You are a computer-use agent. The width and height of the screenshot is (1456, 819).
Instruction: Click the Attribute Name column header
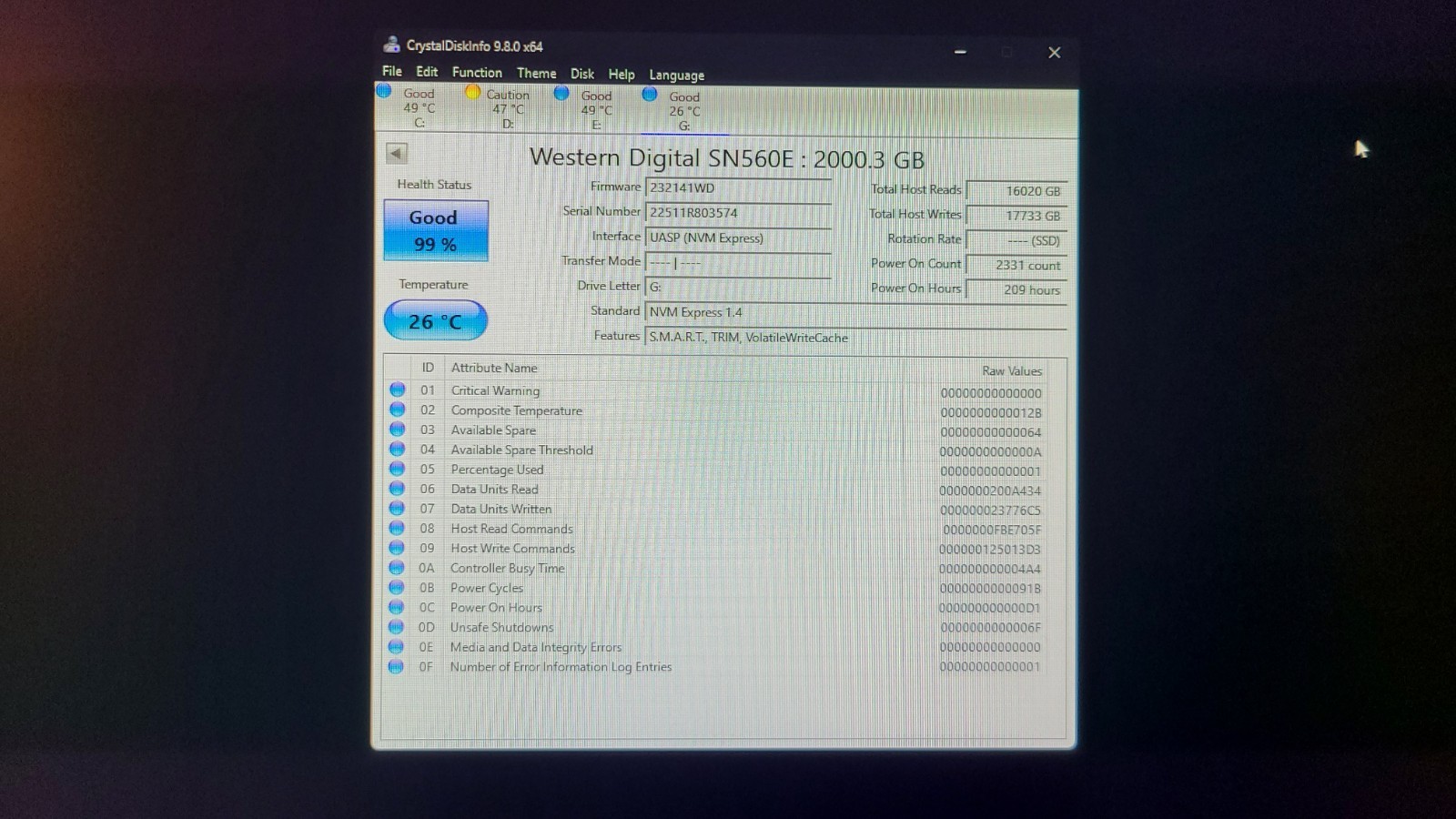coord(494,368)
